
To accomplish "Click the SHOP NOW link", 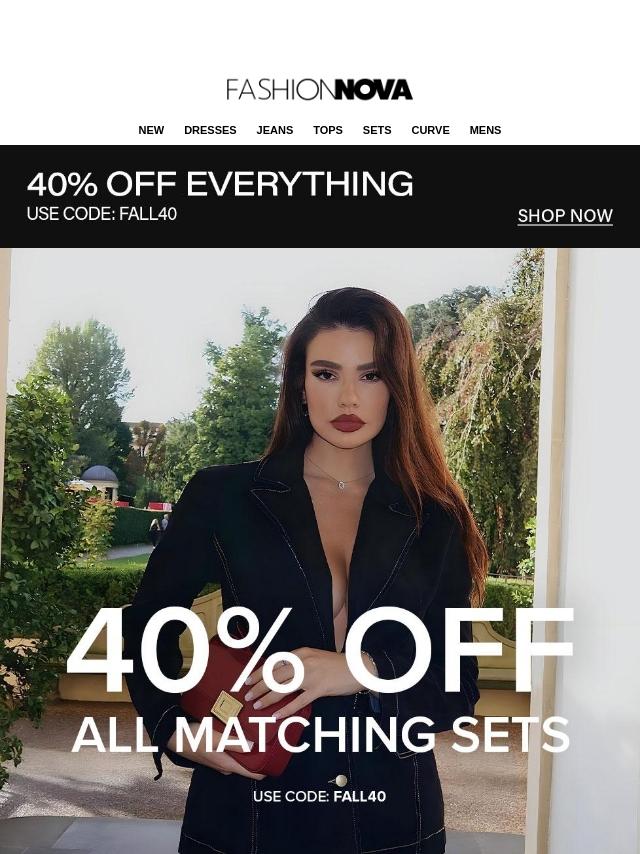I will (565, 216).
